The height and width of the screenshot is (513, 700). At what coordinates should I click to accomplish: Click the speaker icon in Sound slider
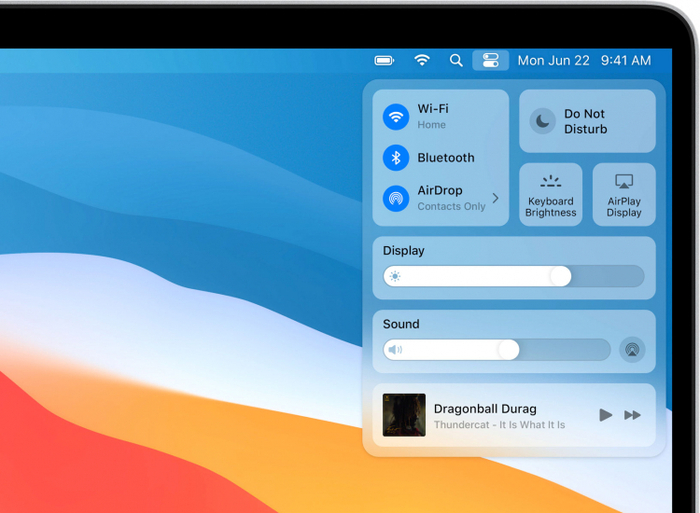click(x=395, y=350)
